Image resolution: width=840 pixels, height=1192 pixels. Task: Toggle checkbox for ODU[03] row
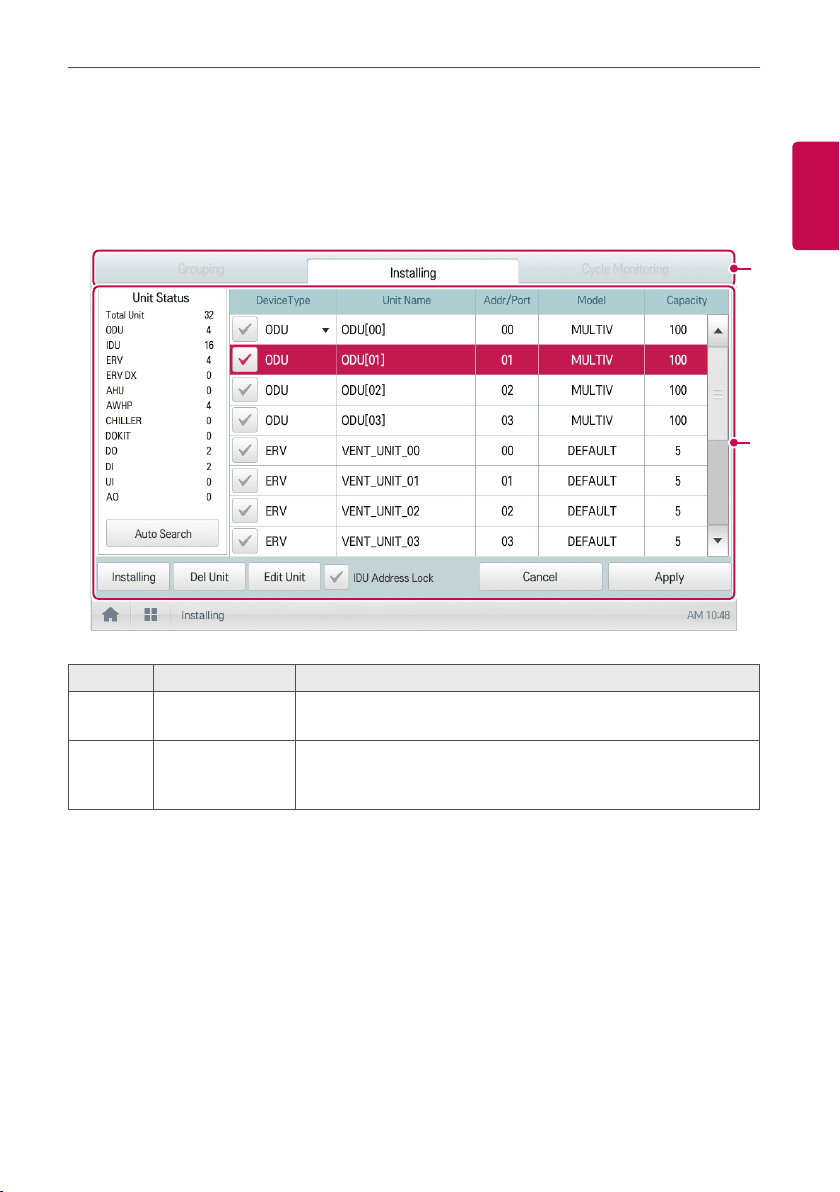[245, 420]
